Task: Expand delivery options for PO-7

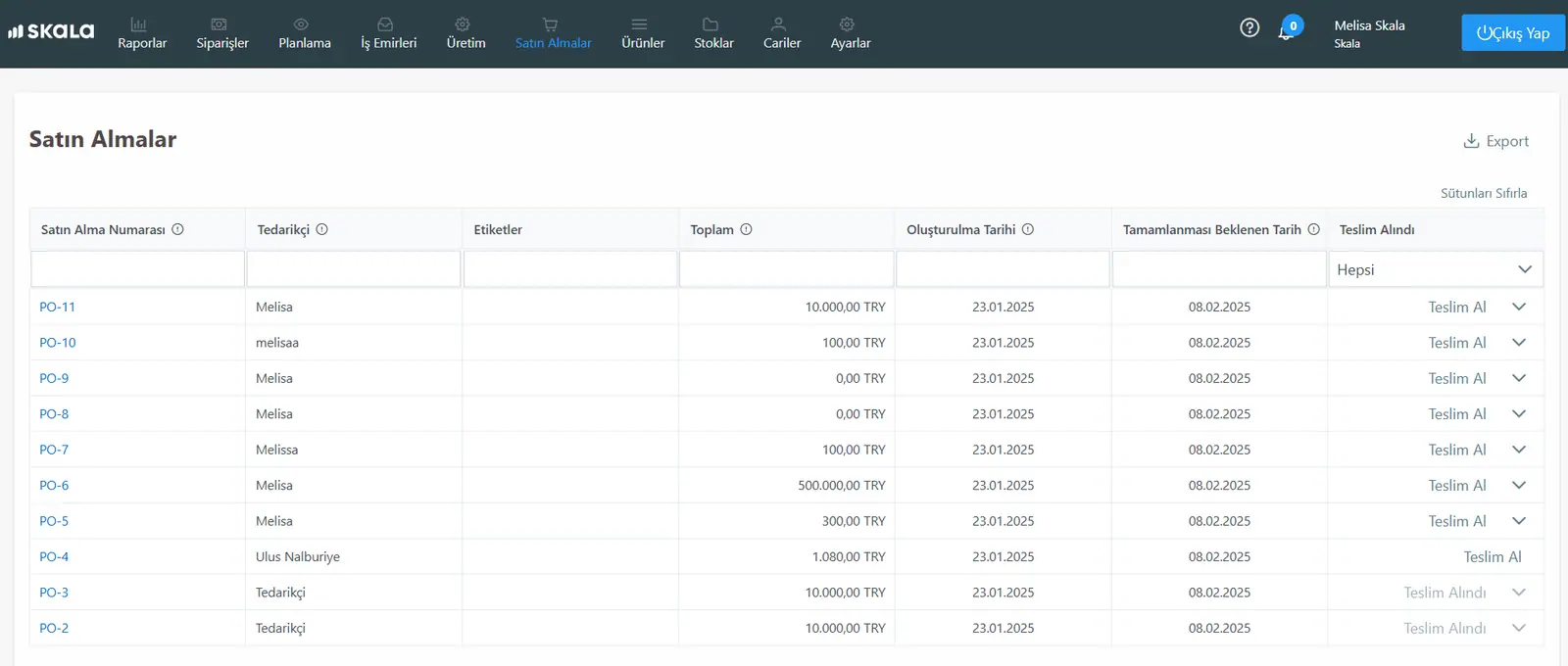Action: (x=1519, y=450)
